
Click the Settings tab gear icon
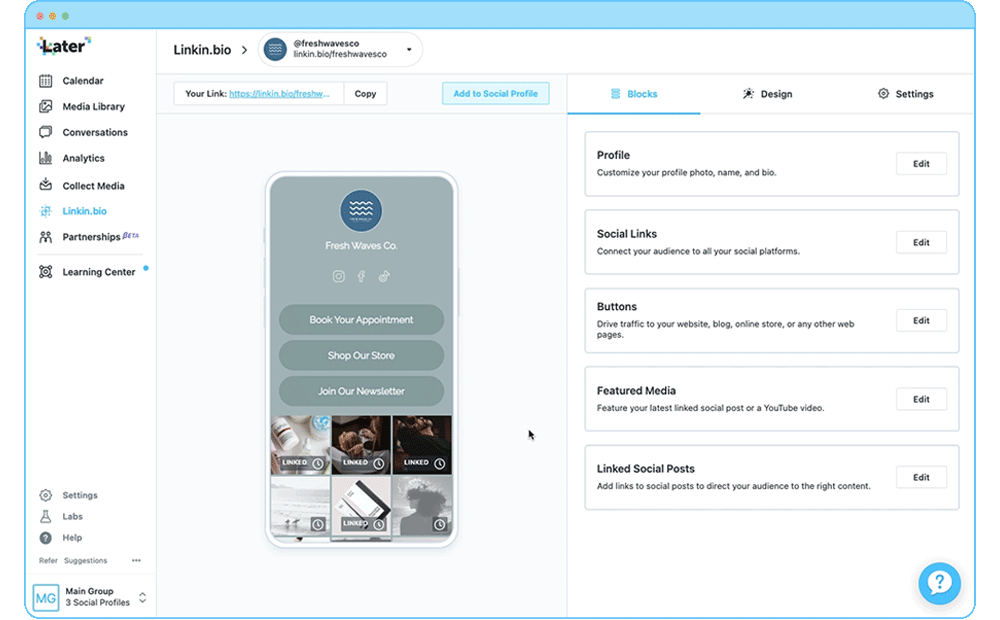coord(883,94)
